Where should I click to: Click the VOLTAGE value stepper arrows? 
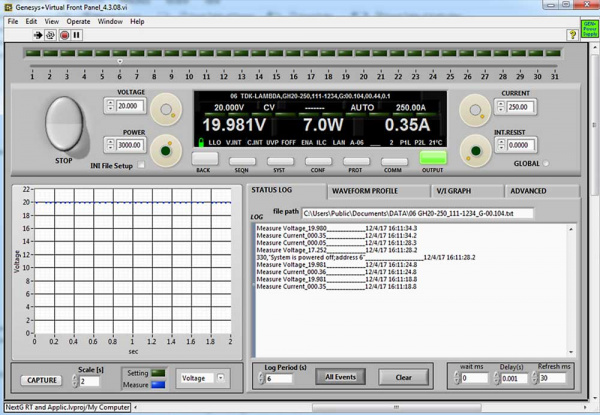(x=111, y=106)
